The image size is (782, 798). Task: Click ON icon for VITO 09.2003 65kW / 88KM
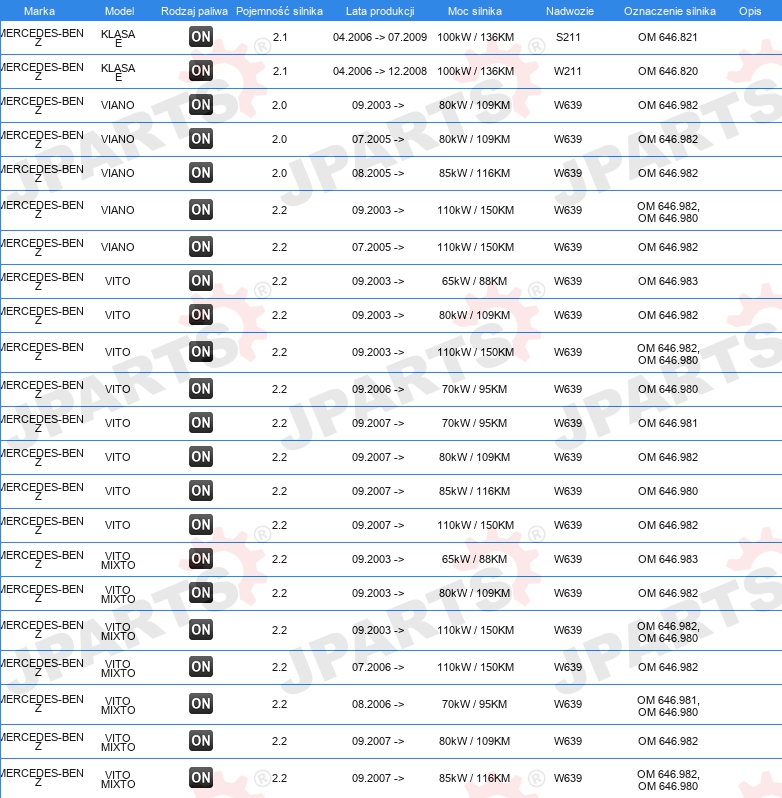coord(200,281)
